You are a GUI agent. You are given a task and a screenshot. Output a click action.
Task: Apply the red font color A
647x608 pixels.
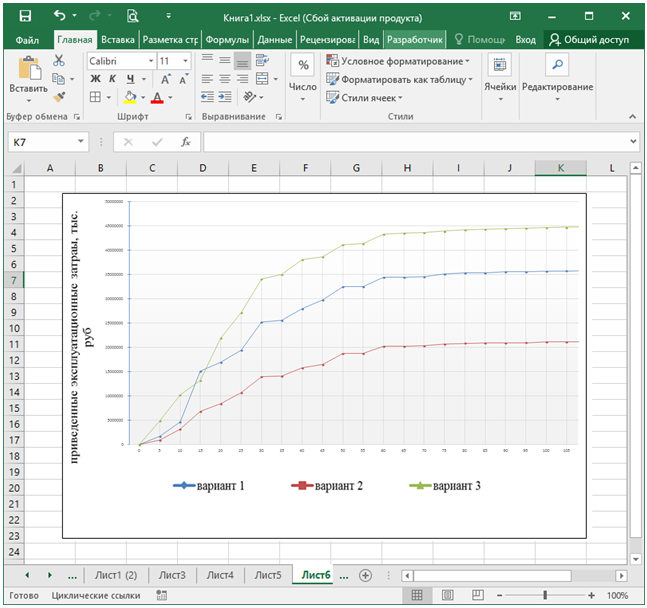click(x=157, y=97)
